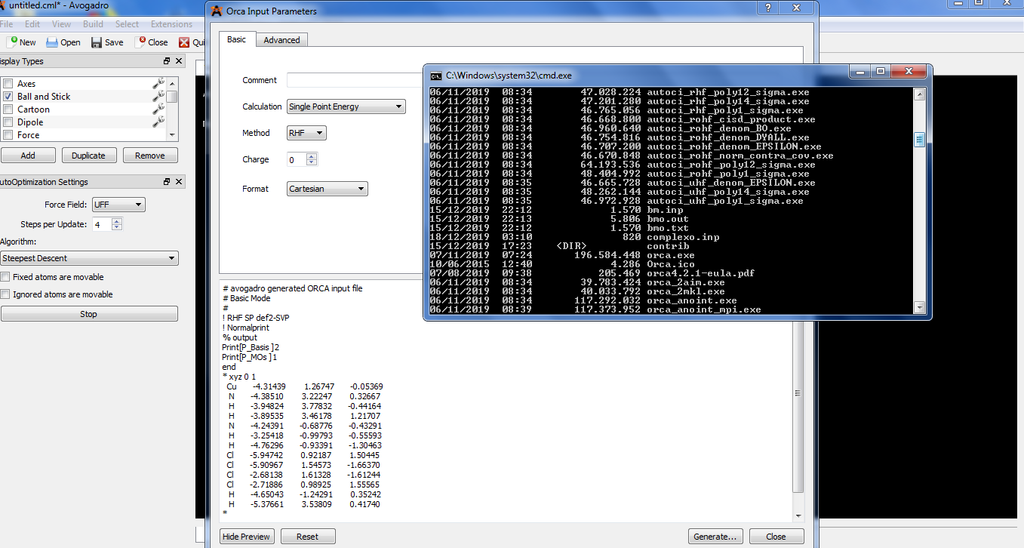Open Ball and Stick settings wrench
Screen dimensions: 1024x548
pyautogui.click(x=158, y=96)
